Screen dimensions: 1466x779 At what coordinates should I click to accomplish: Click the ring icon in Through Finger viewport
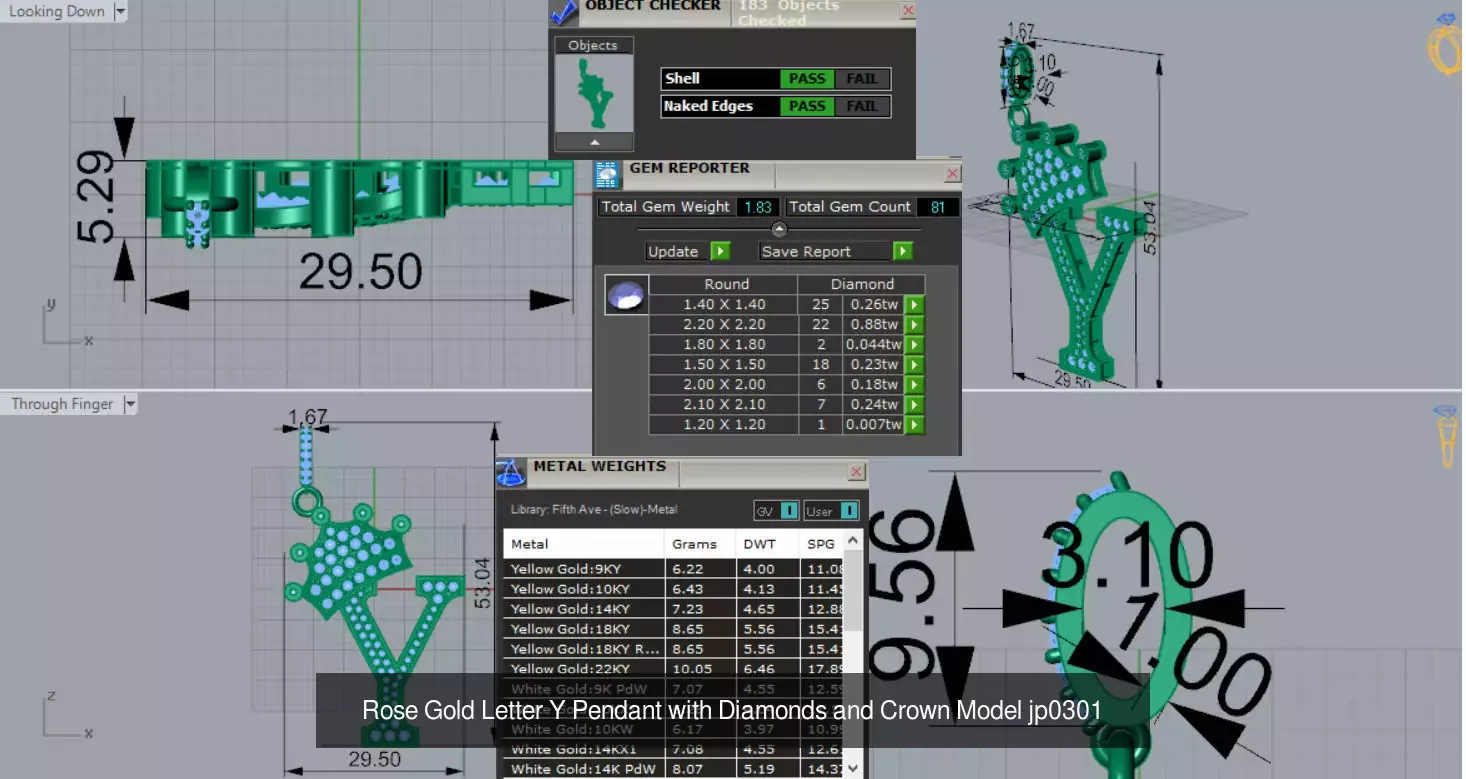pos(1447,435)
